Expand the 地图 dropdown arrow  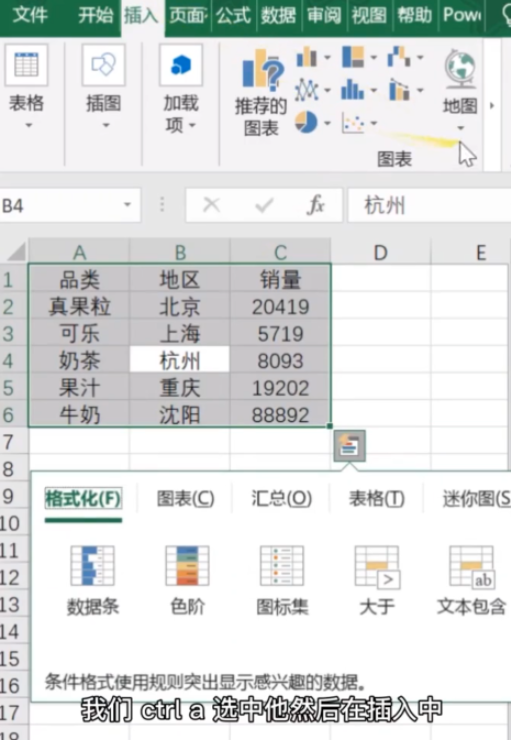coord(461,128)
